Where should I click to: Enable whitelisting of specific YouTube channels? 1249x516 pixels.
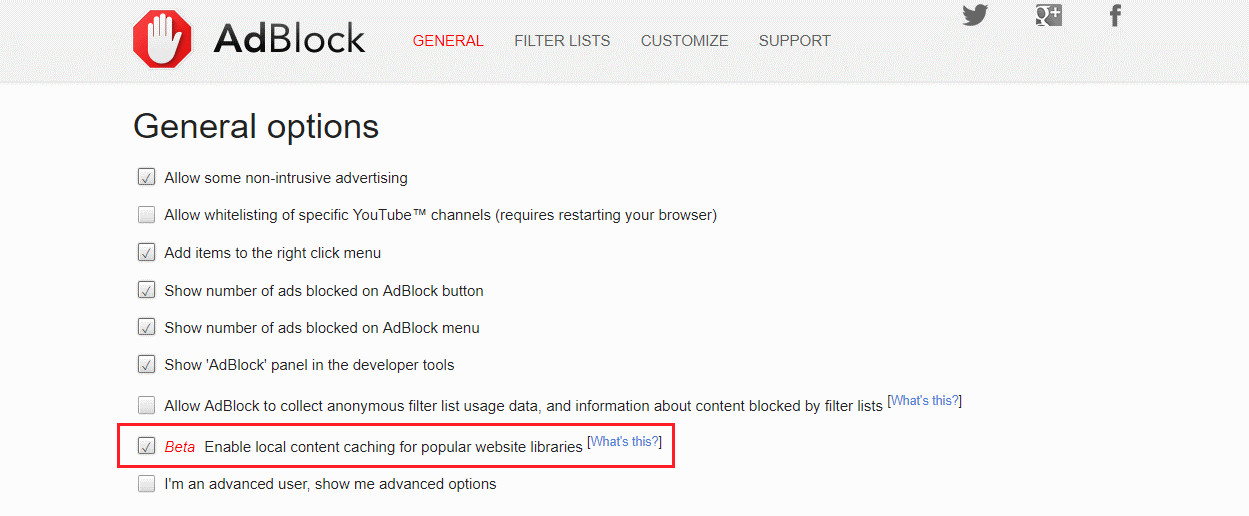coord(147,215)
